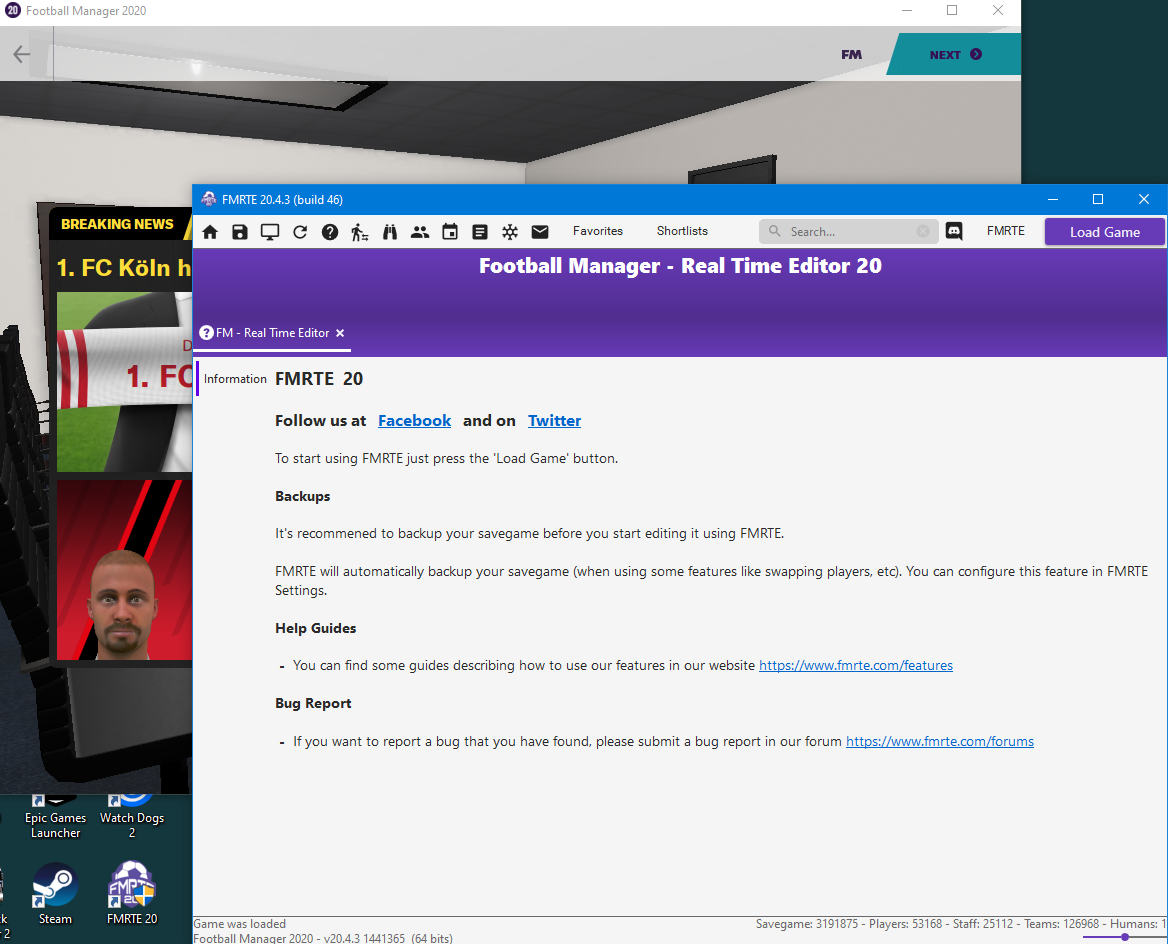Open the Shortlists menu
1168x944 pixels.
coord(682,231)
